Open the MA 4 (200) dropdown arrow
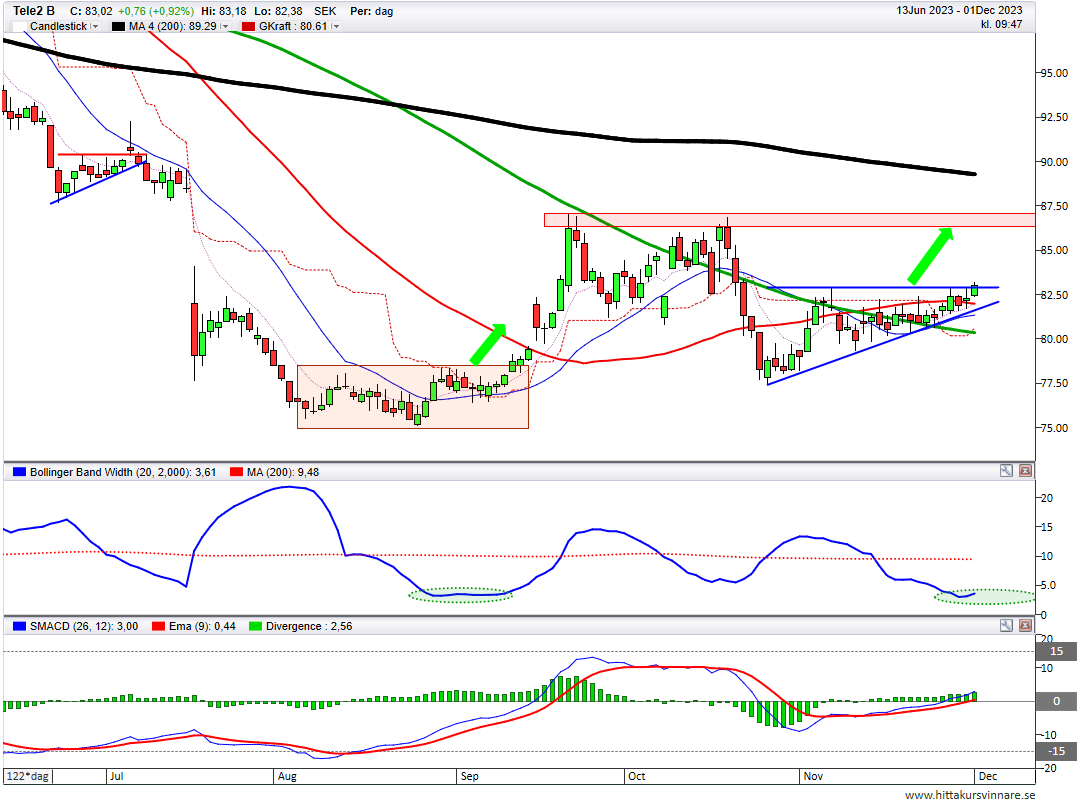Screen dimensions: 1080x800 [x=225, y=26]
